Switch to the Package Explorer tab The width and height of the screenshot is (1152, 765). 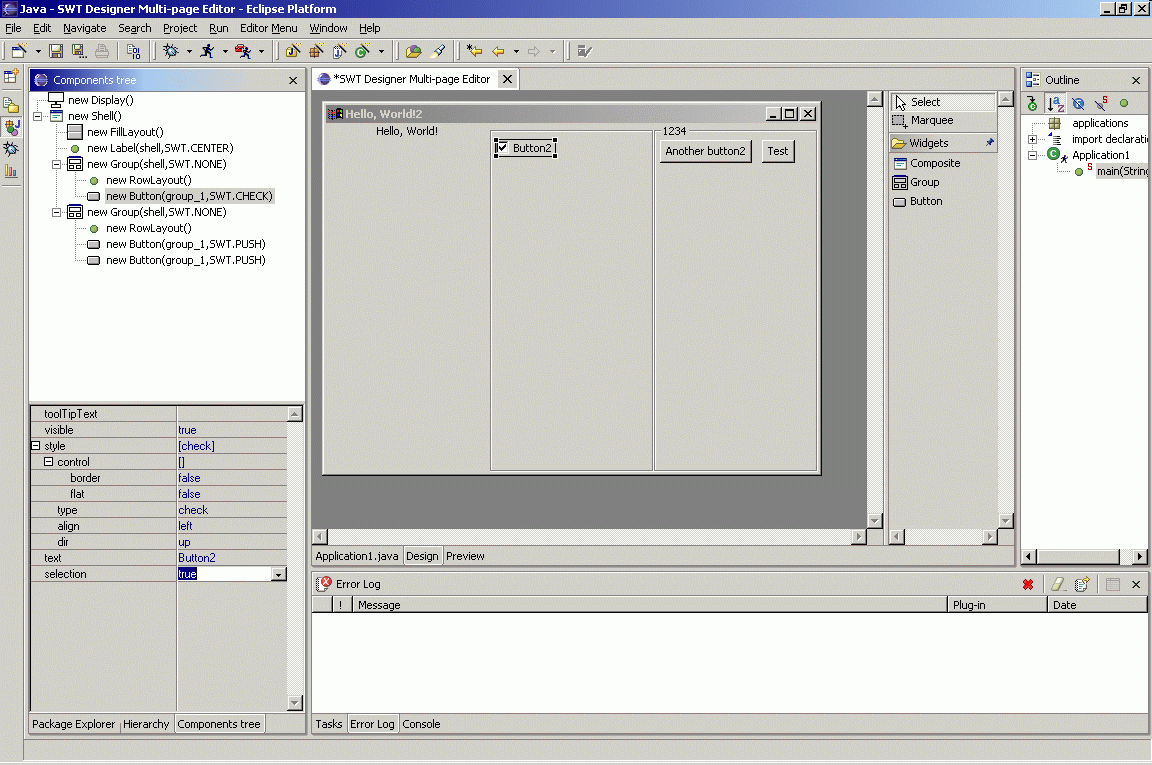click(x=73, y=724)
